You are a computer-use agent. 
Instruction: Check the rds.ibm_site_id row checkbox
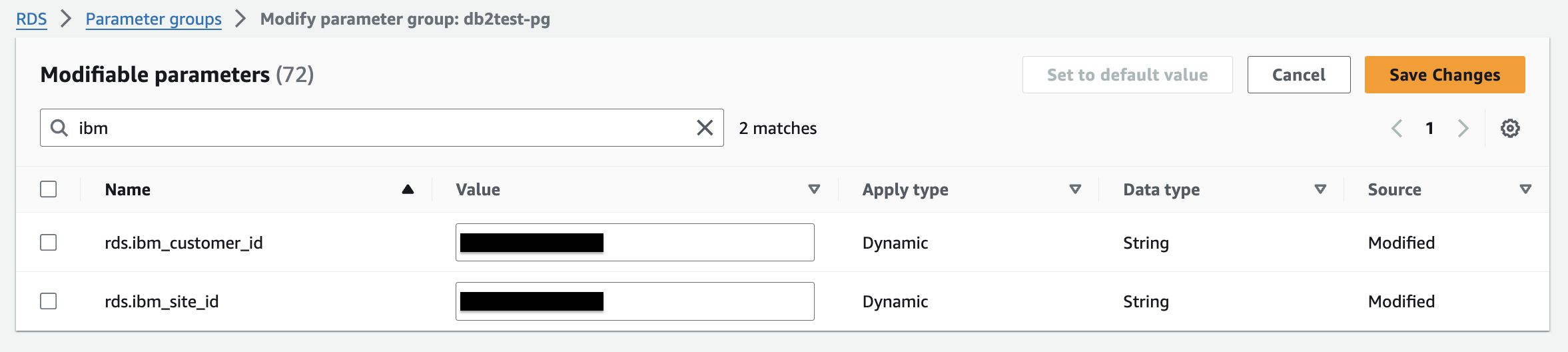(49, 301)
